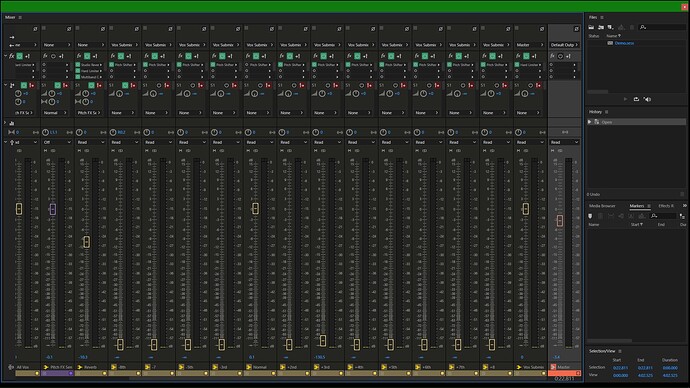Open the Mixer panel menu icon
The width and height of the screenshot is (690, 388).
point(20,18)
